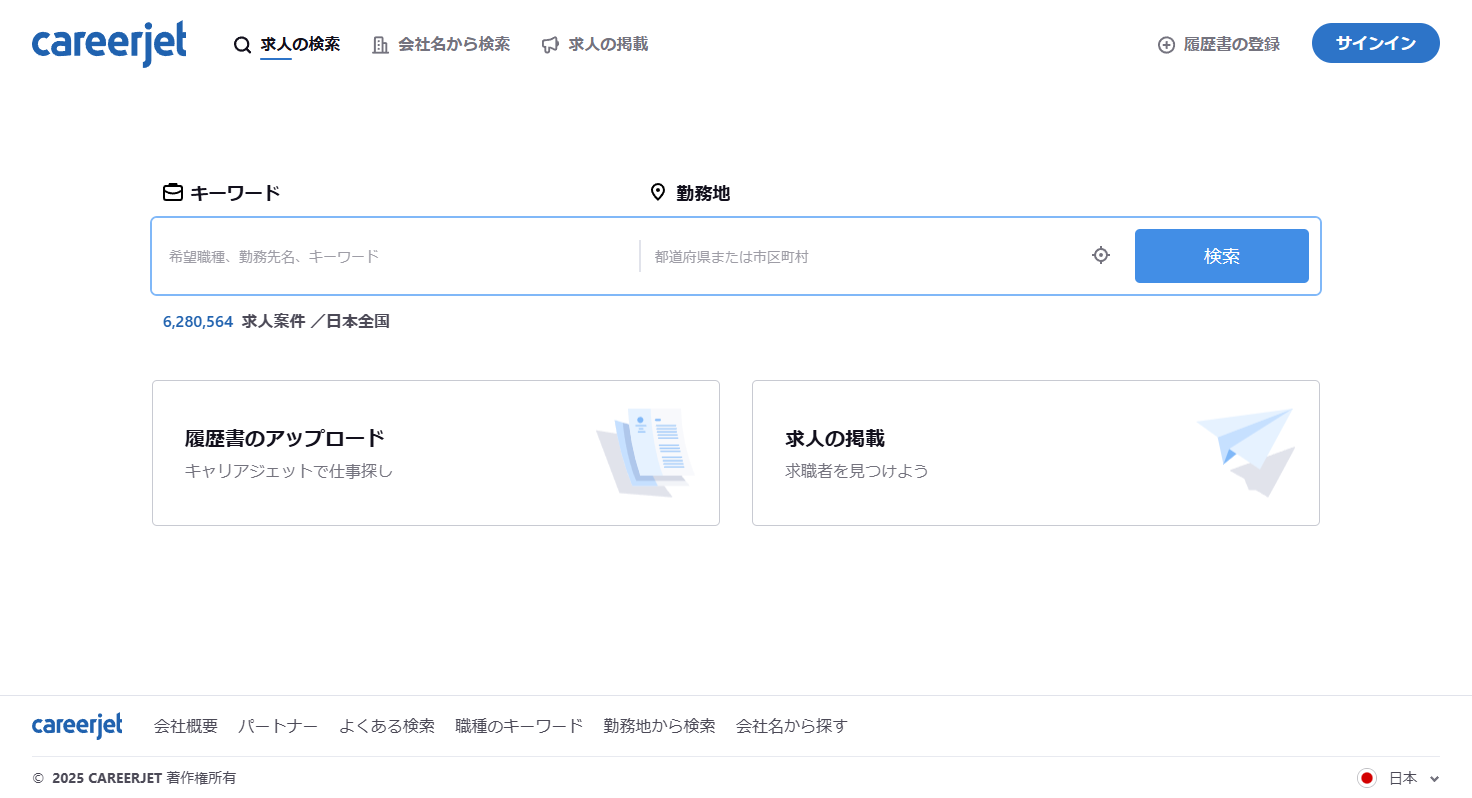Open the 勤務地から検索 footer link
Viewport: 1472px width, 798px height.
tap(660, 726)
